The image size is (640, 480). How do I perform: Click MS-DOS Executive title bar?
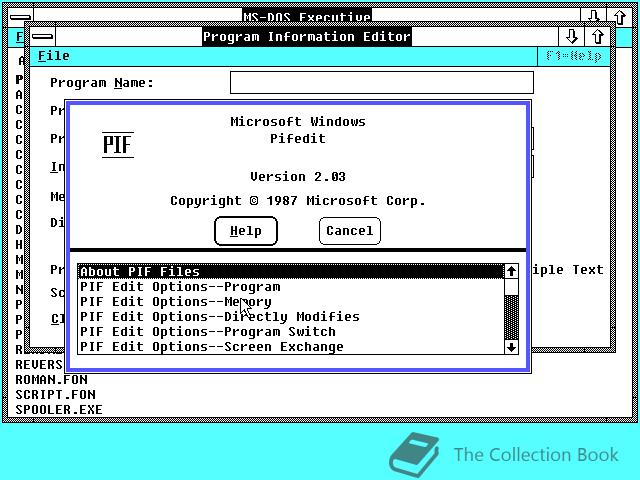[307, 16]
